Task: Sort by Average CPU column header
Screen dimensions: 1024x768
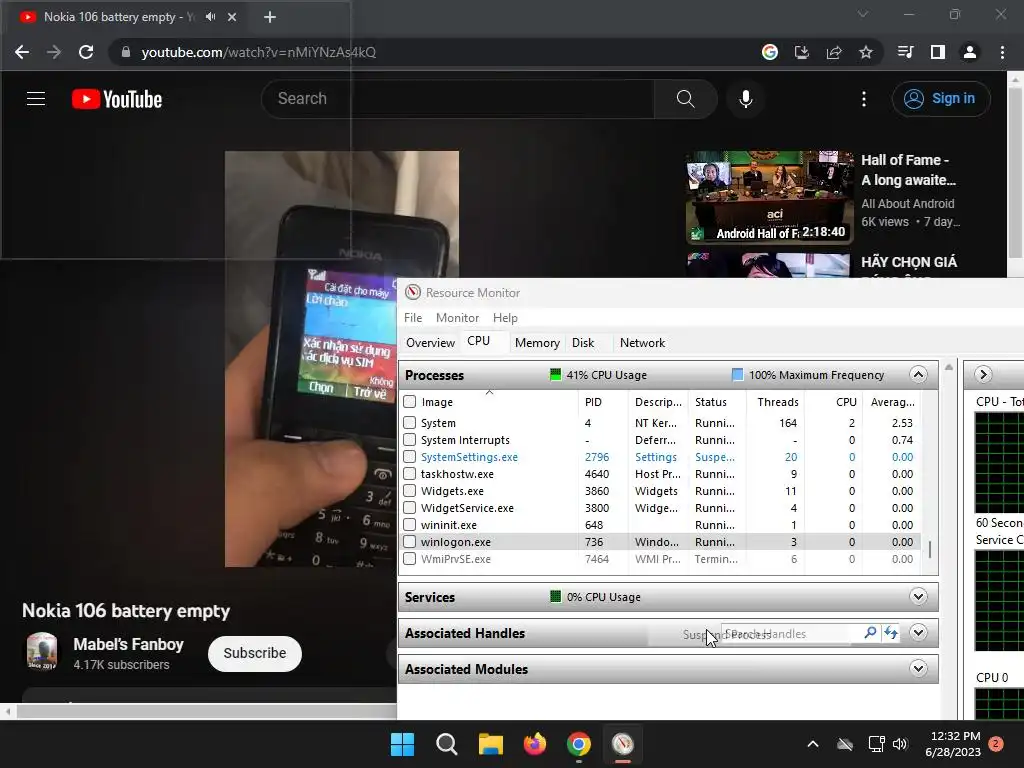Action: [x=893, y=402]
